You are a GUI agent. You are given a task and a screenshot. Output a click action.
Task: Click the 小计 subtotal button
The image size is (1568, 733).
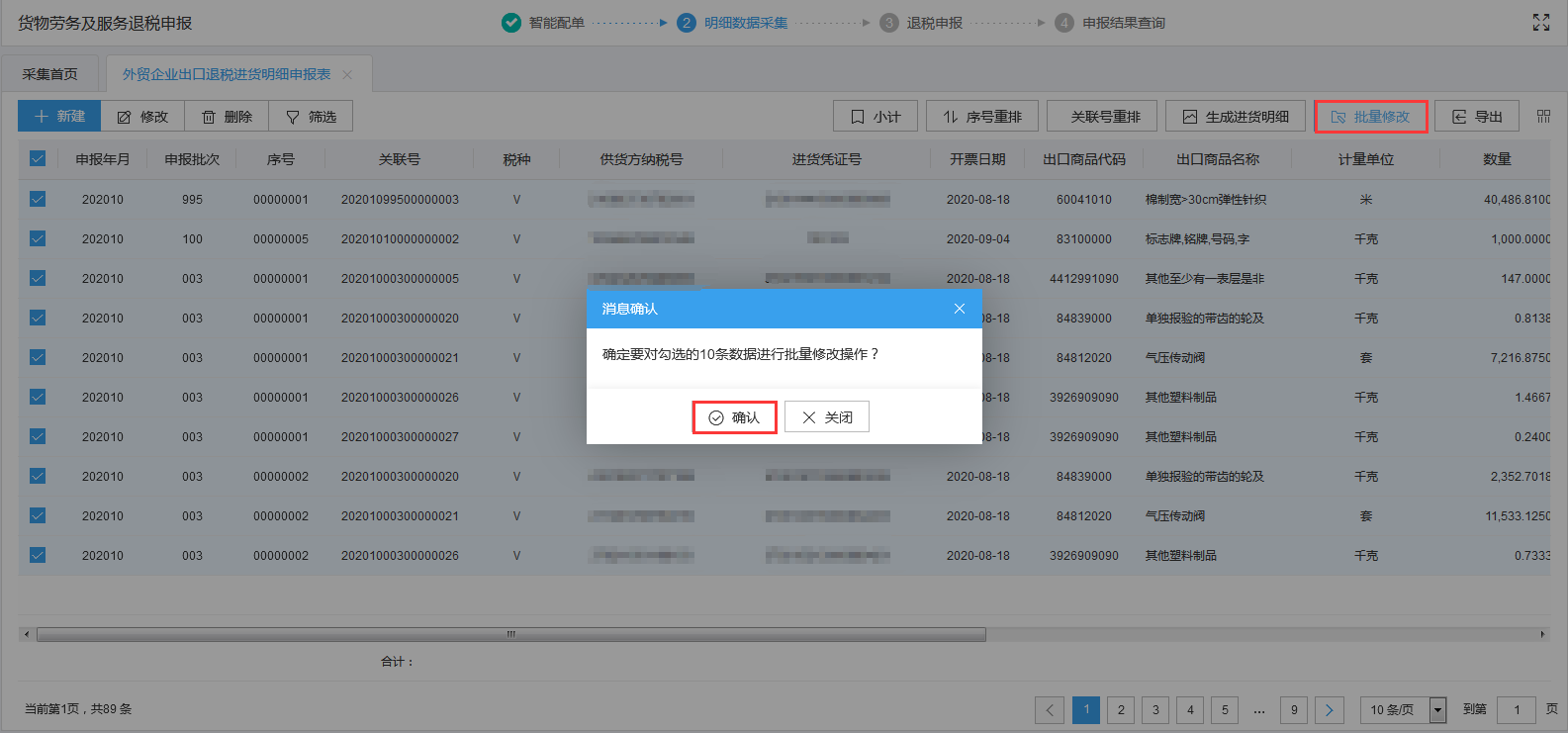[x=876, y=117]
